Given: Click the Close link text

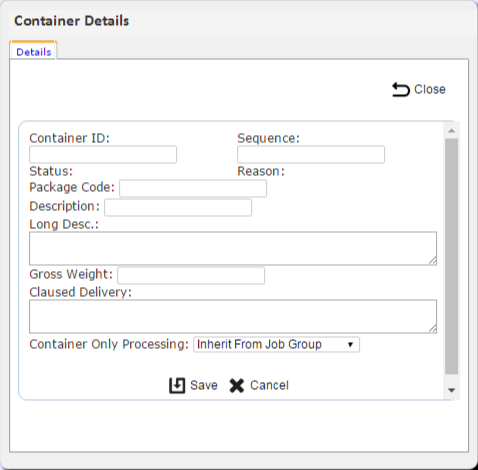Looking at the screenshot, I should point(430,90).
